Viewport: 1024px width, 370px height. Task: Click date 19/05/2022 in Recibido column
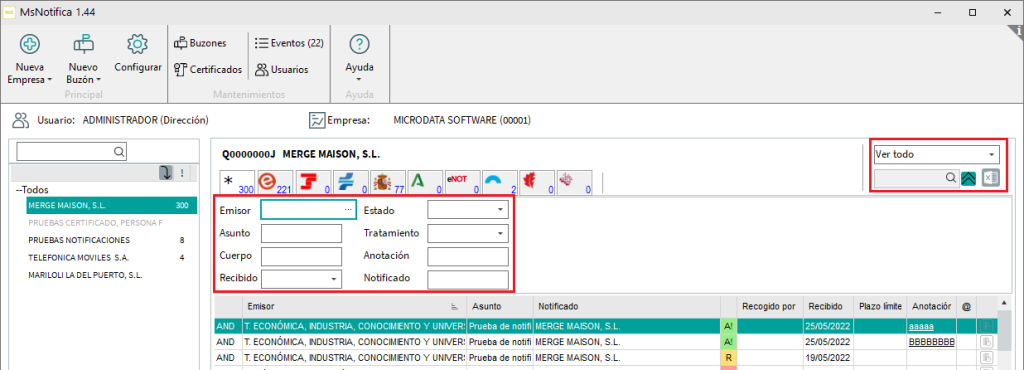coord(828,358)
